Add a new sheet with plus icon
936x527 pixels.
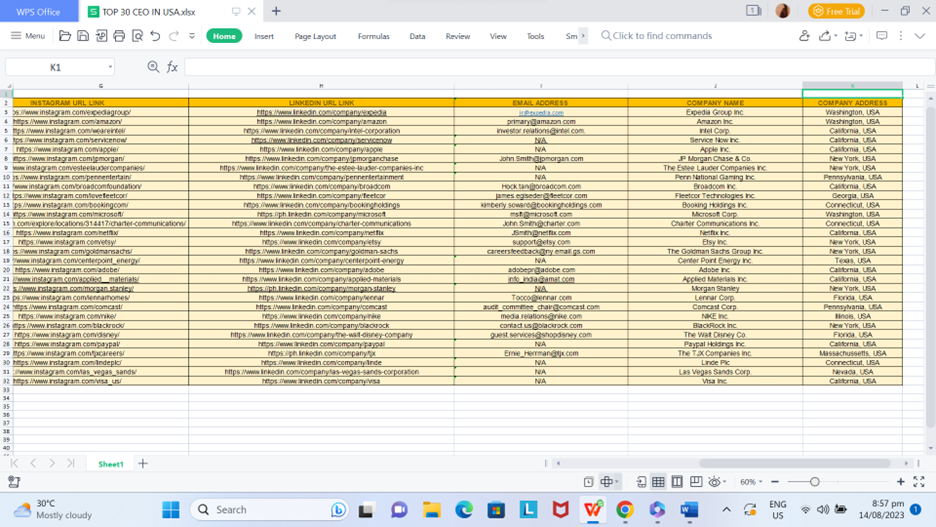click(x=143, y=464)
